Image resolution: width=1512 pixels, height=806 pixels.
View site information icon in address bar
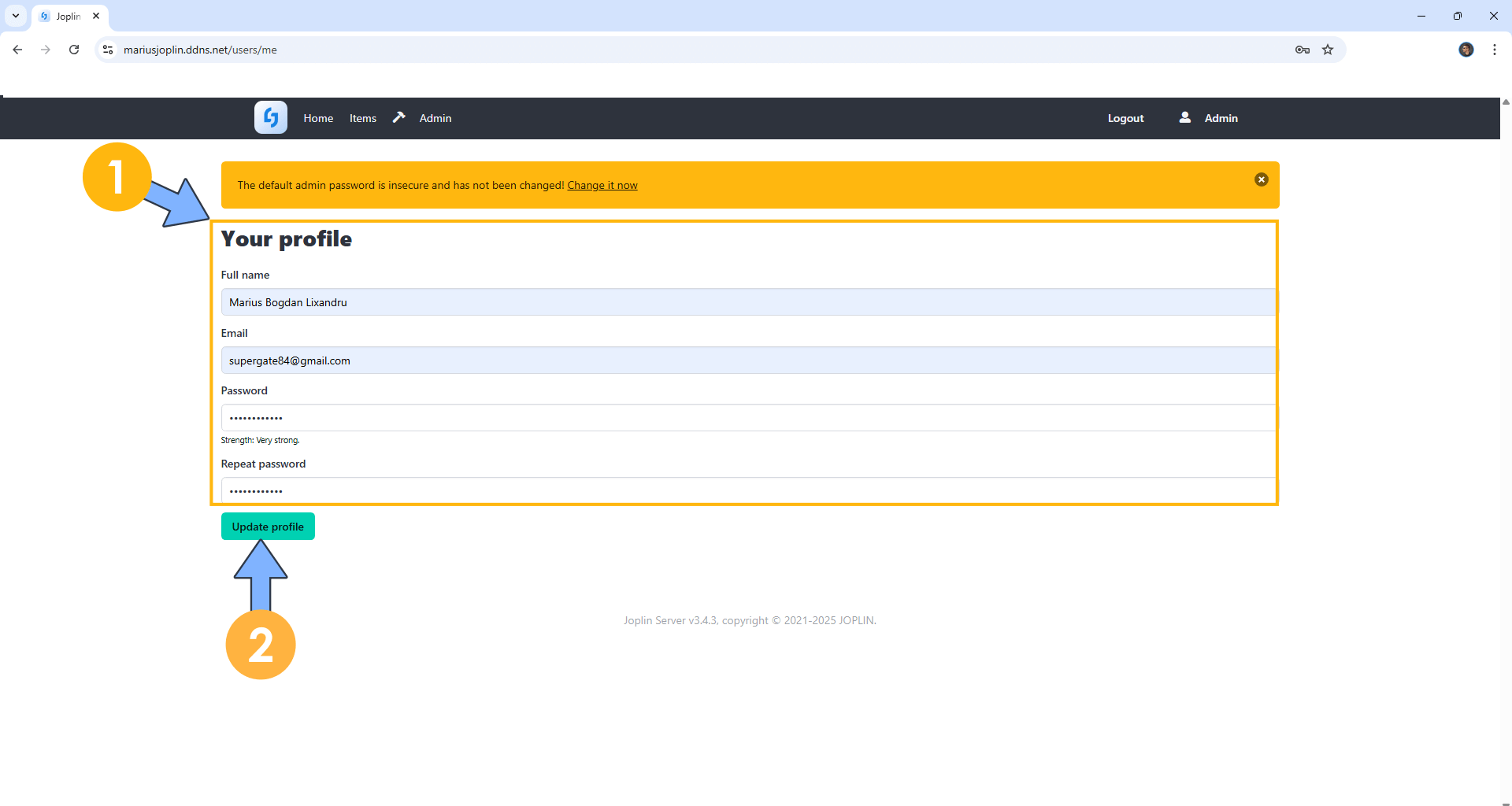click(108, 50)
